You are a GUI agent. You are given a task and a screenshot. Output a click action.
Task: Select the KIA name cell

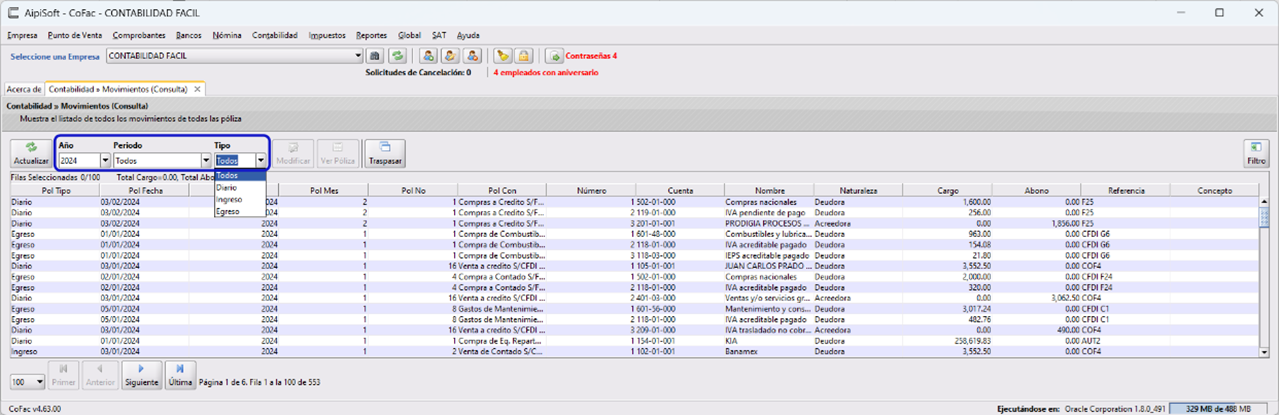[769, 341]
